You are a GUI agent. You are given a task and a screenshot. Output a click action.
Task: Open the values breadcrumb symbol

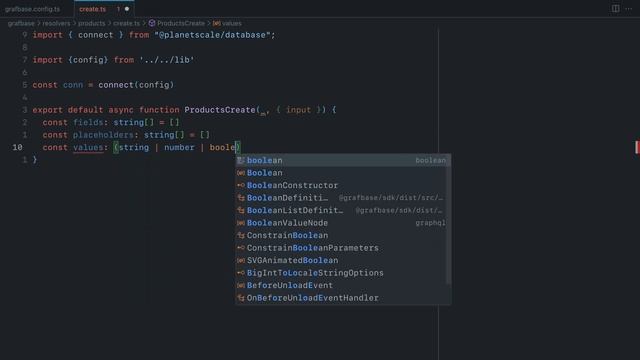(x=232, y=23)
